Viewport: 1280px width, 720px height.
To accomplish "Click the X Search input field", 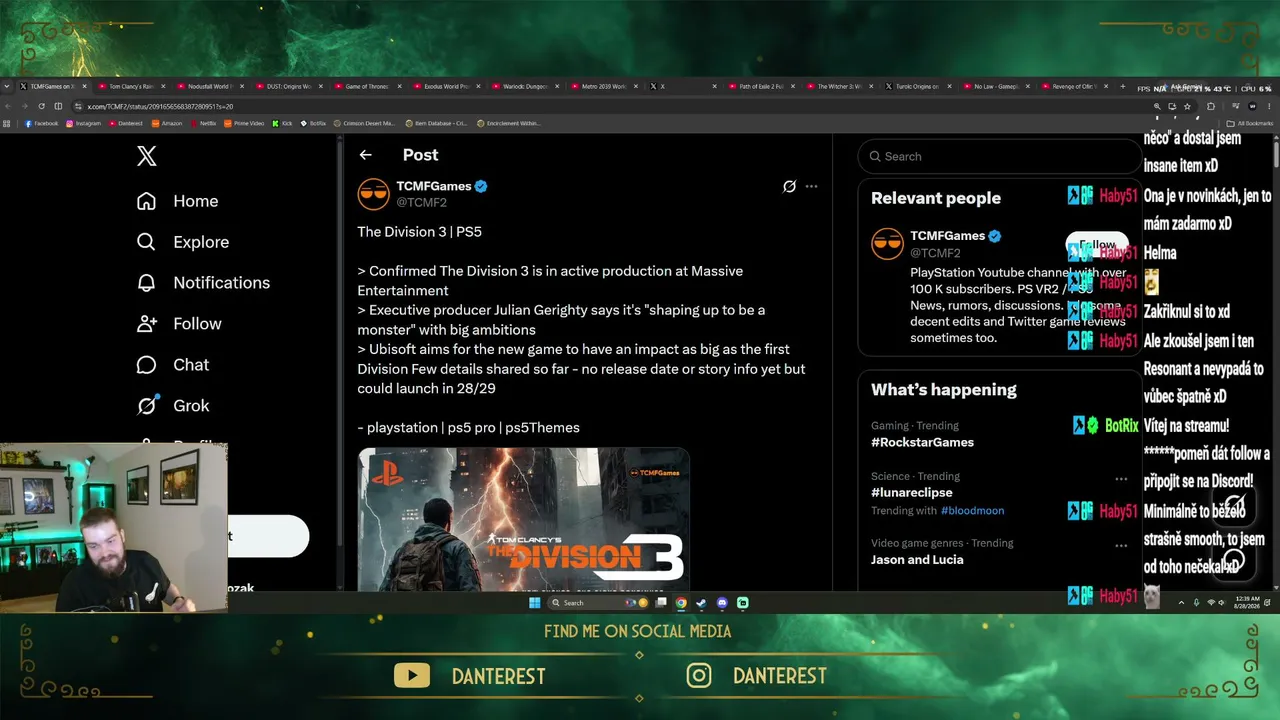I will click(x=998, y=156).
